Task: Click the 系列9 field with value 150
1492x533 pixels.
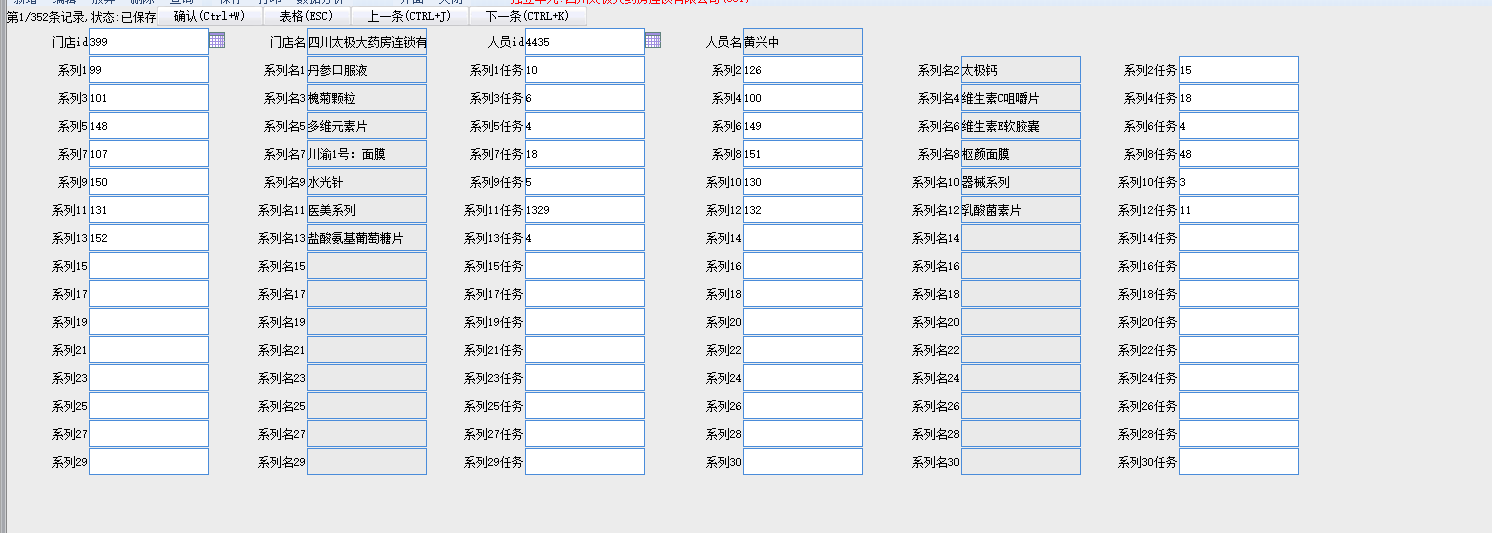Action: click(x=149, y=182)
